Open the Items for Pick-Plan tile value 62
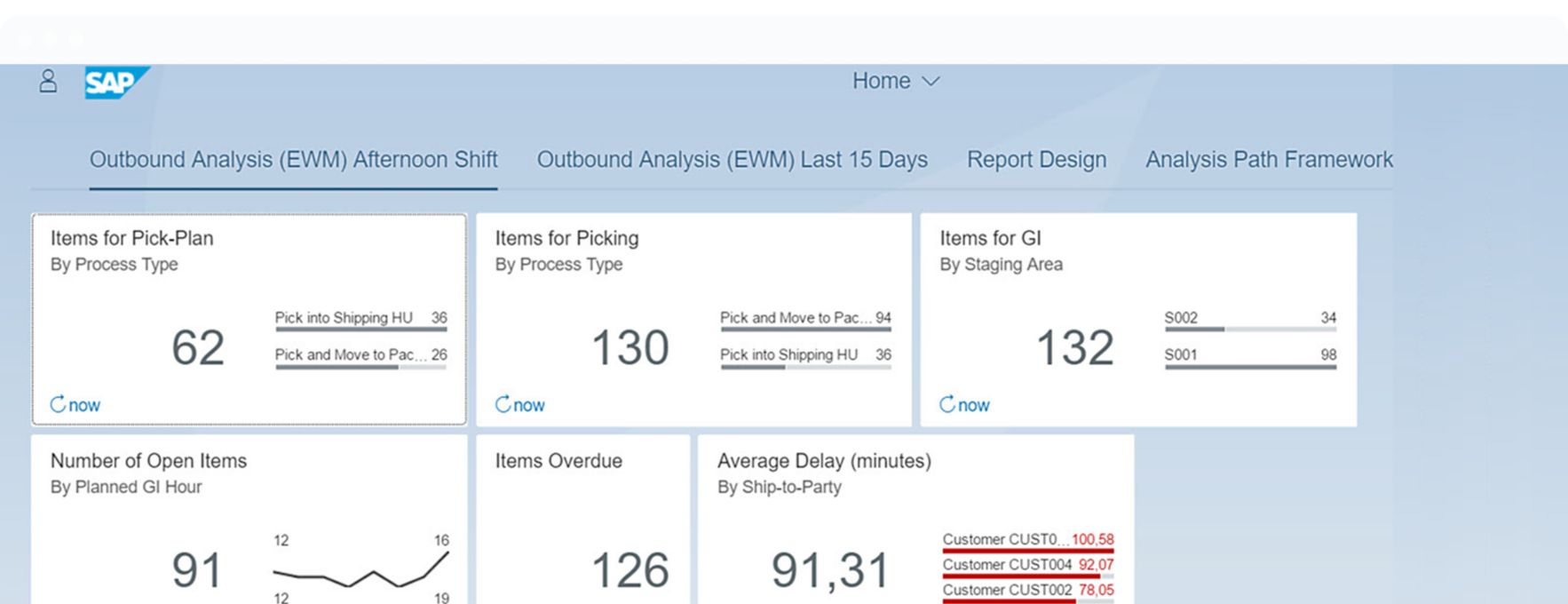1568x604 pixels. (x=198, y=347)
